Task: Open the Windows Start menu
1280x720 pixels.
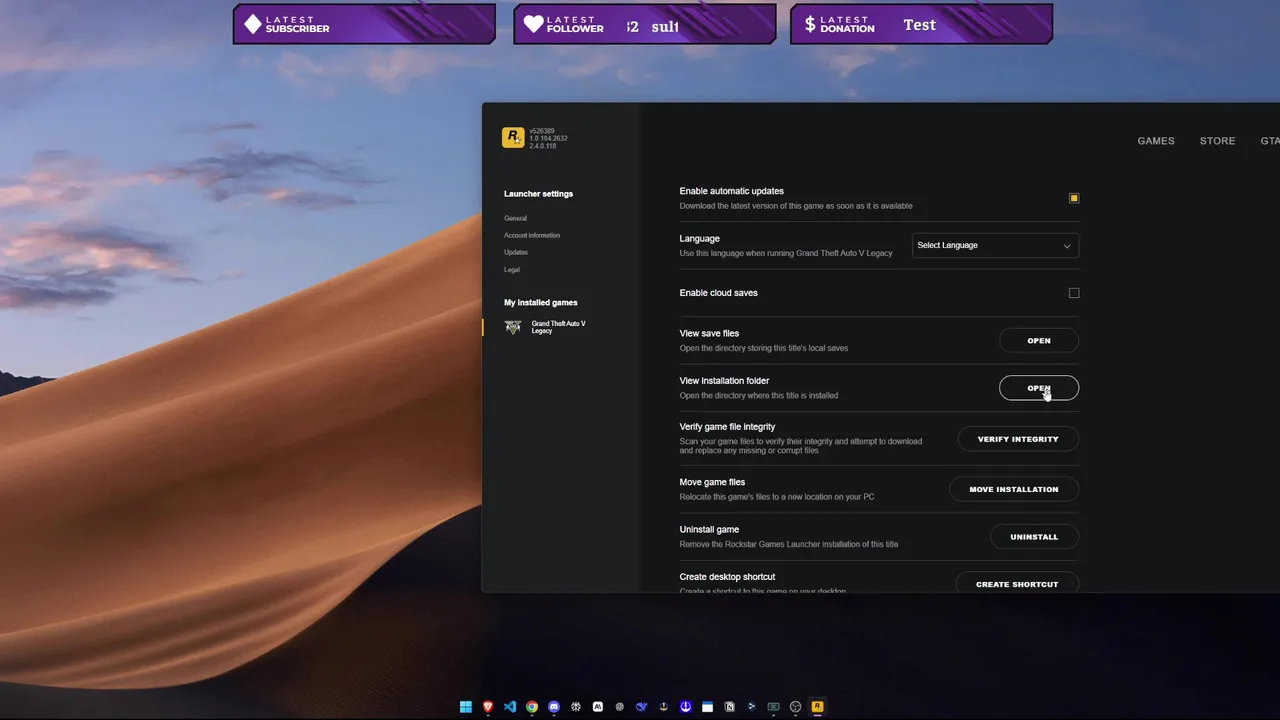Action: click(466, 707)
